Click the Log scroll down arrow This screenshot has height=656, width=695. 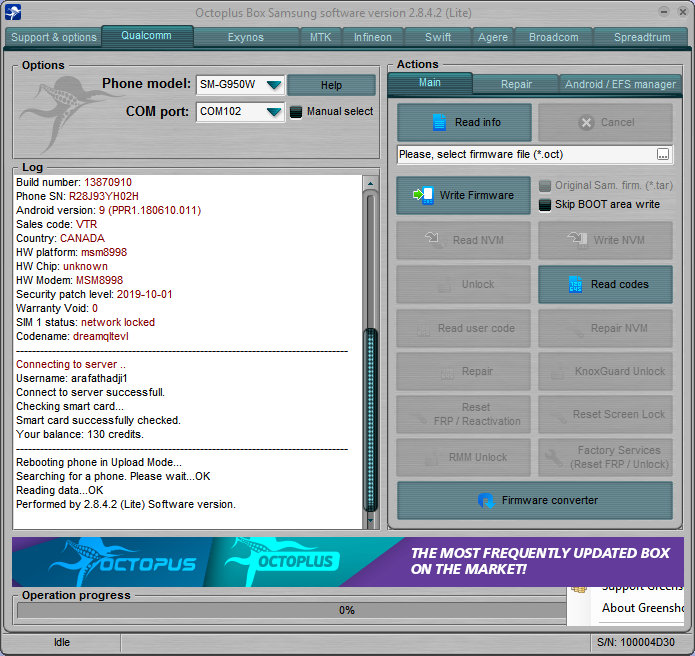pos(370,520)
